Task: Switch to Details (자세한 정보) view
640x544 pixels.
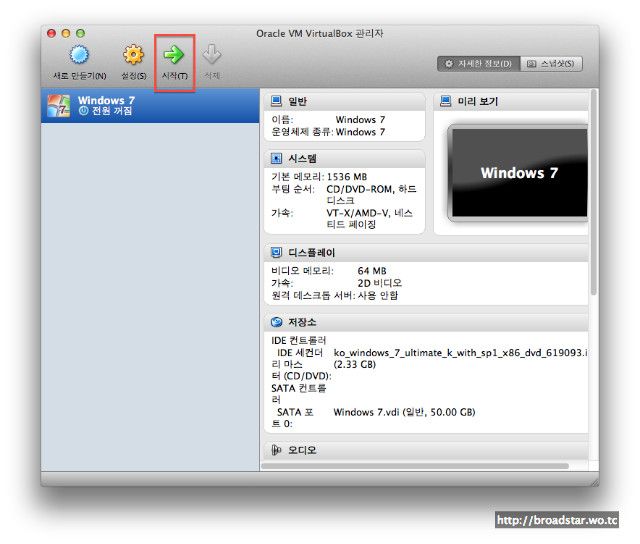Action: [479, 64]
